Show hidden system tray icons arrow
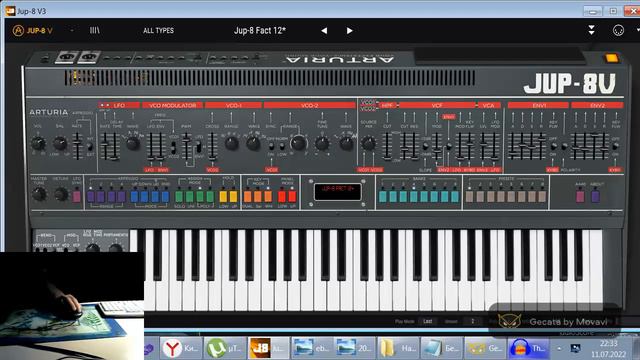 point(559,348)
